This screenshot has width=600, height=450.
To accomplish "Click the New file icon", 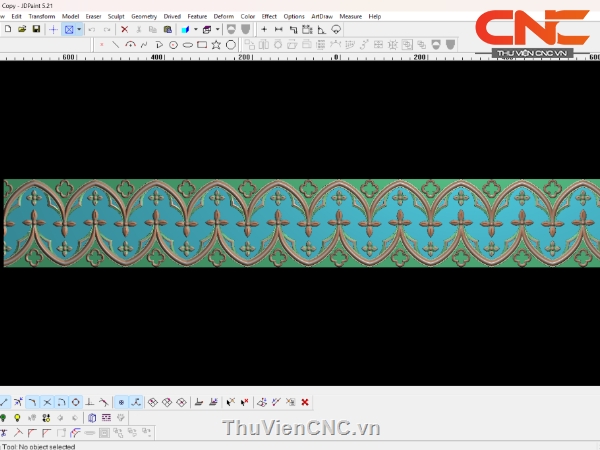I will point(8,30).
